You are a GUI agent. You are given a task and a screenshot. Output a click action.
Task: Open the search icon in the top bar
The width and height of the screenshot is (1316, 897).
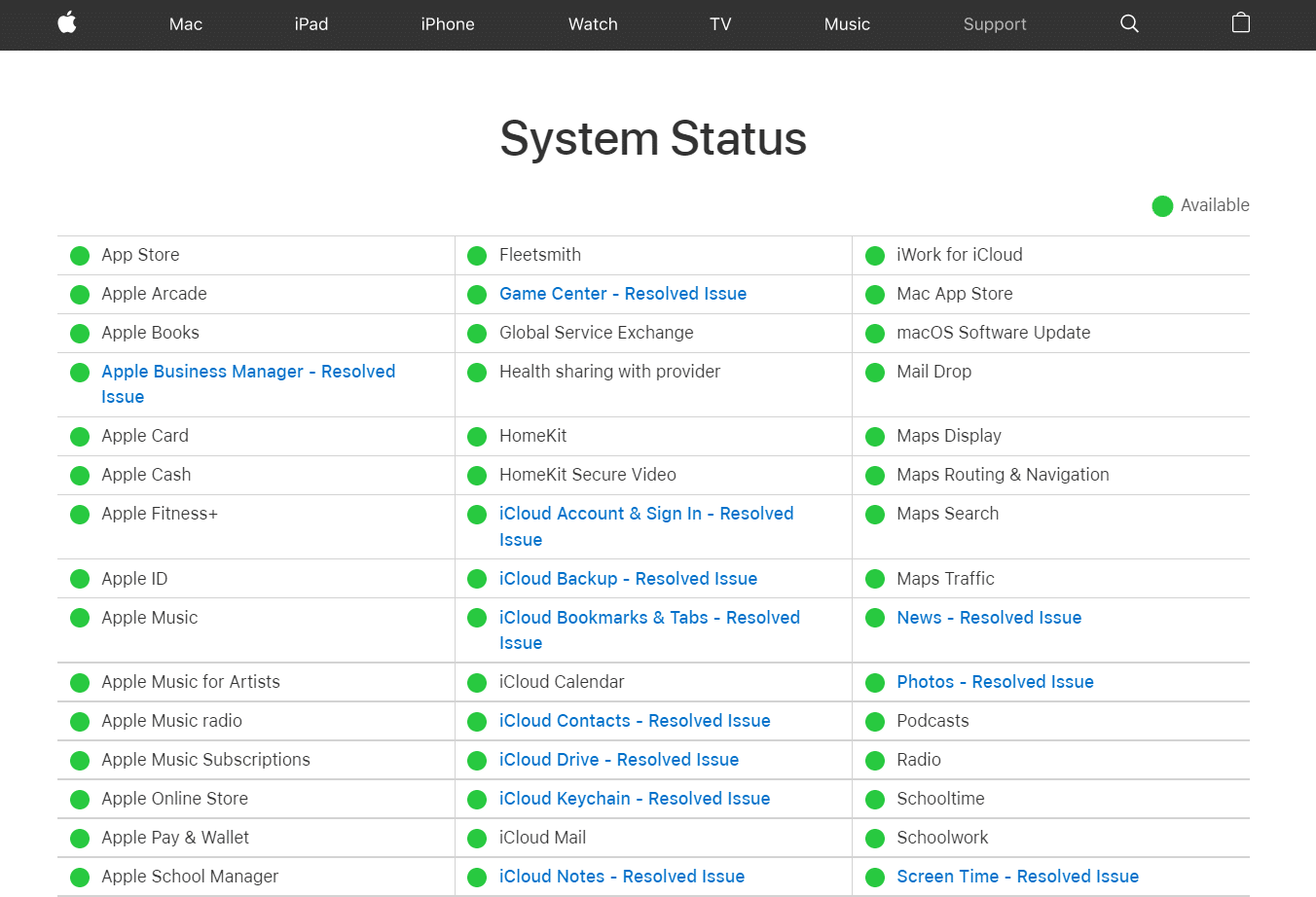1129,23
